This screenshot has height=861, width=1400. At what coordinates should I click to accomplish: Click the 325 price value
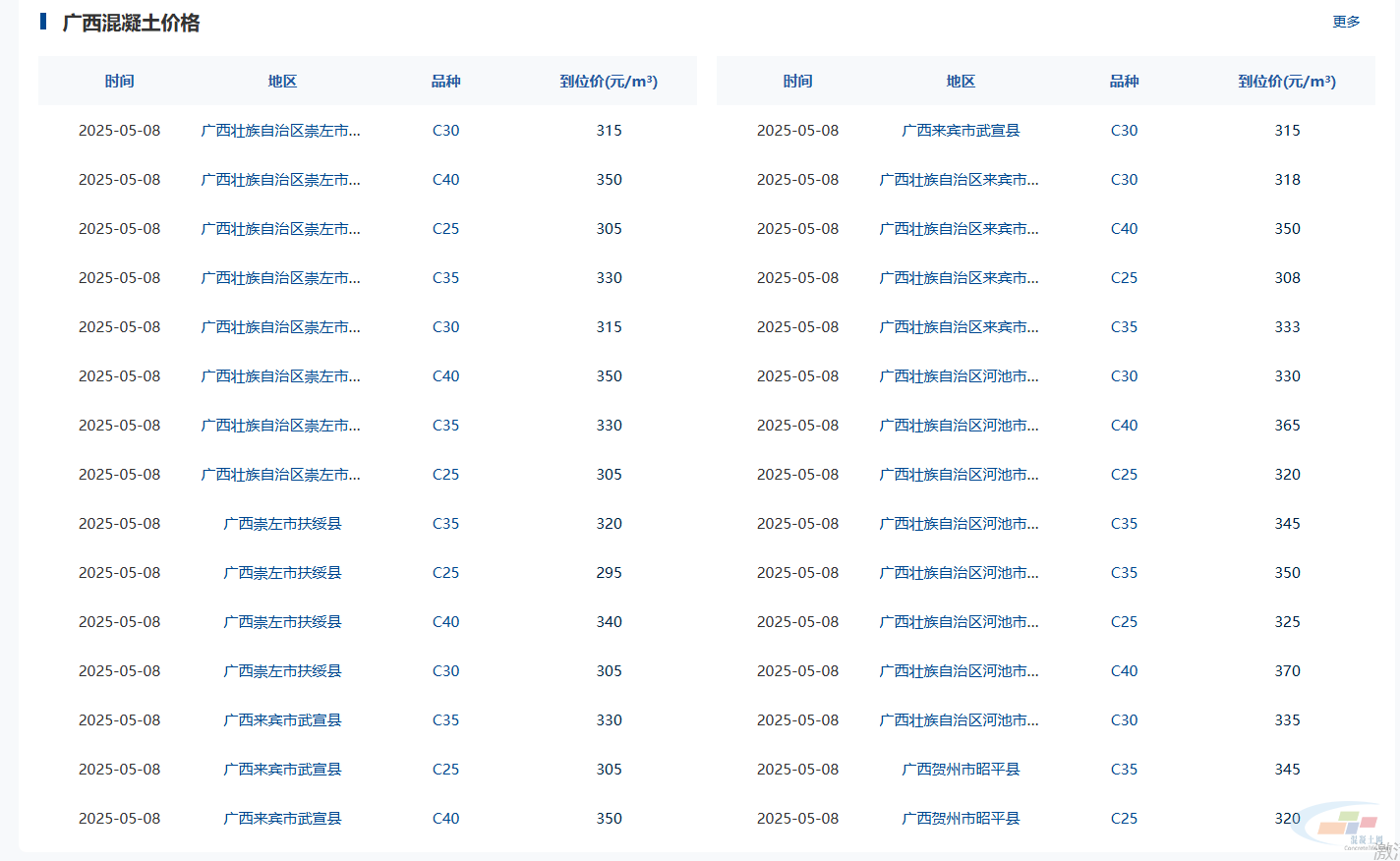click(1287, 622)
